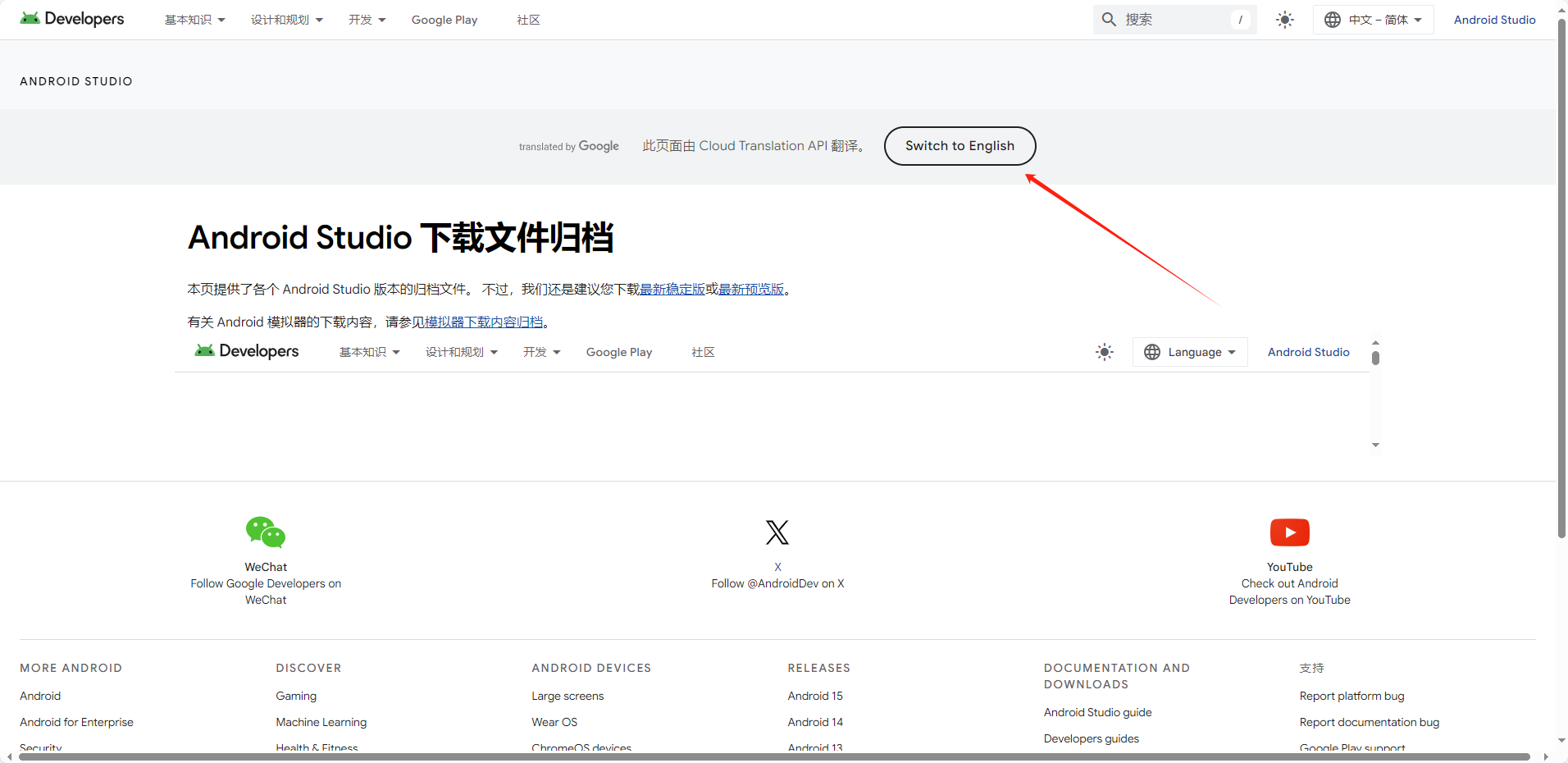The width and height of the screenshot is (1568, 763).
Task: Open Google Play tab in top header
Action: [444, 20]
